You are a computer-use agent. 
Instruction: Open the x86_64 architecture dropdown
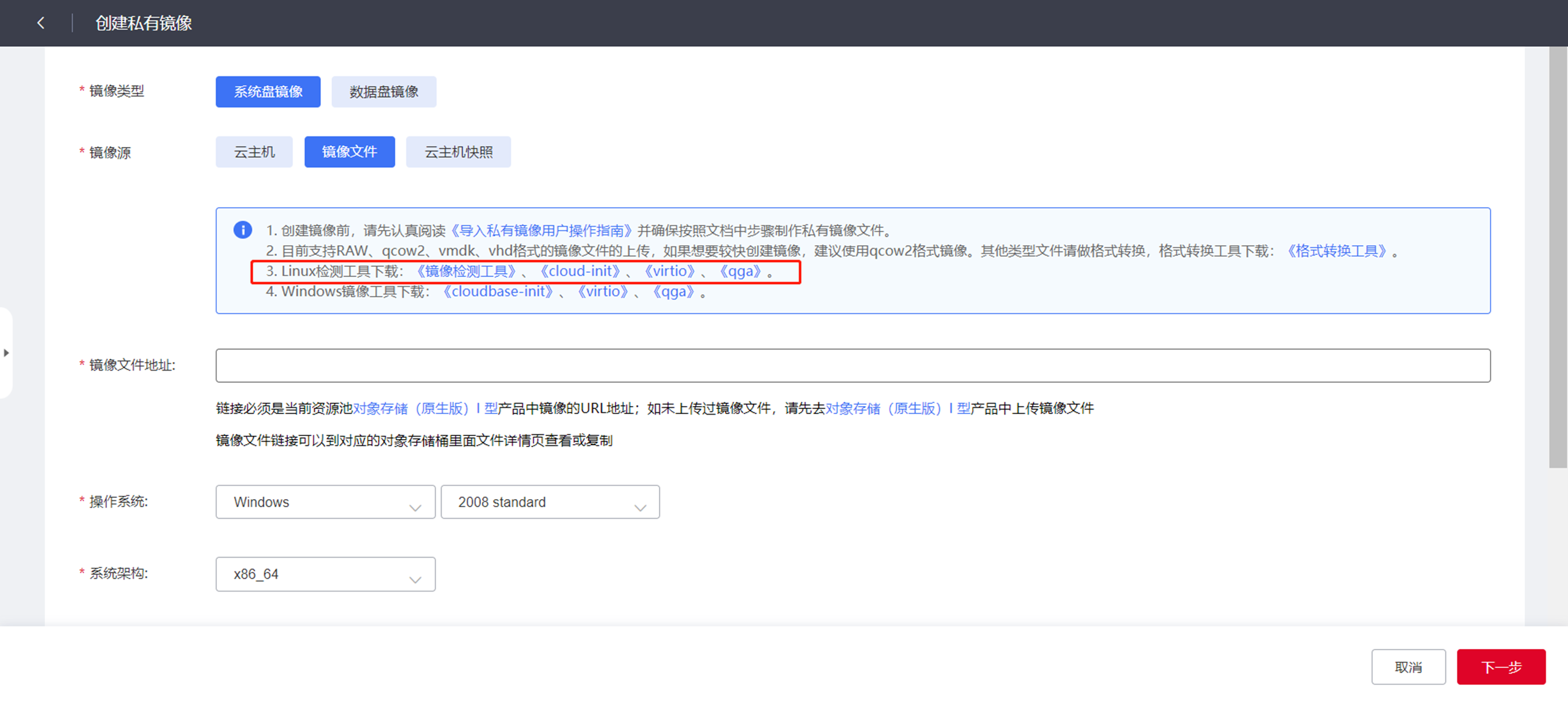[x=325, y=573]
